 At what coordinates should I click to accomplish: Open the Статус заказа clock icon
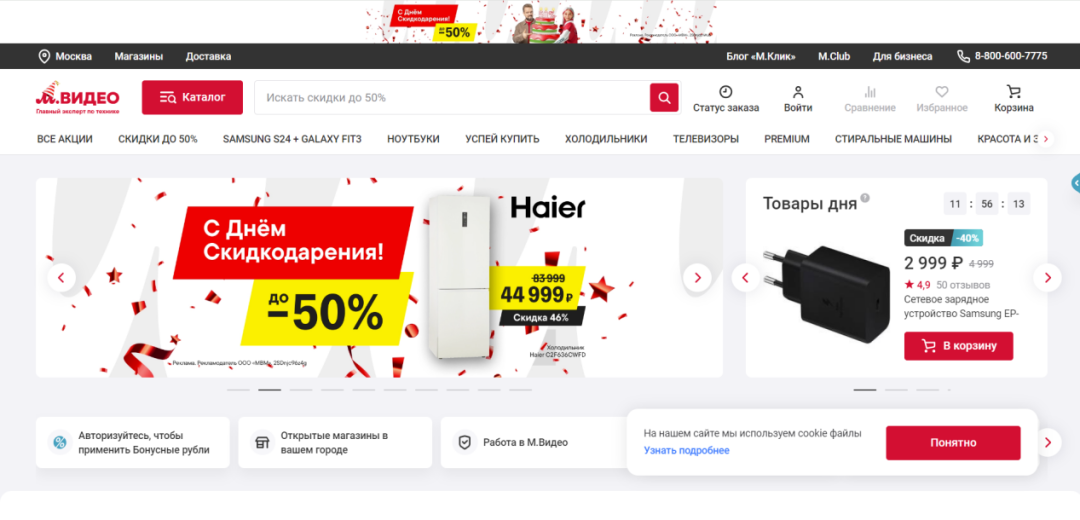725,92
